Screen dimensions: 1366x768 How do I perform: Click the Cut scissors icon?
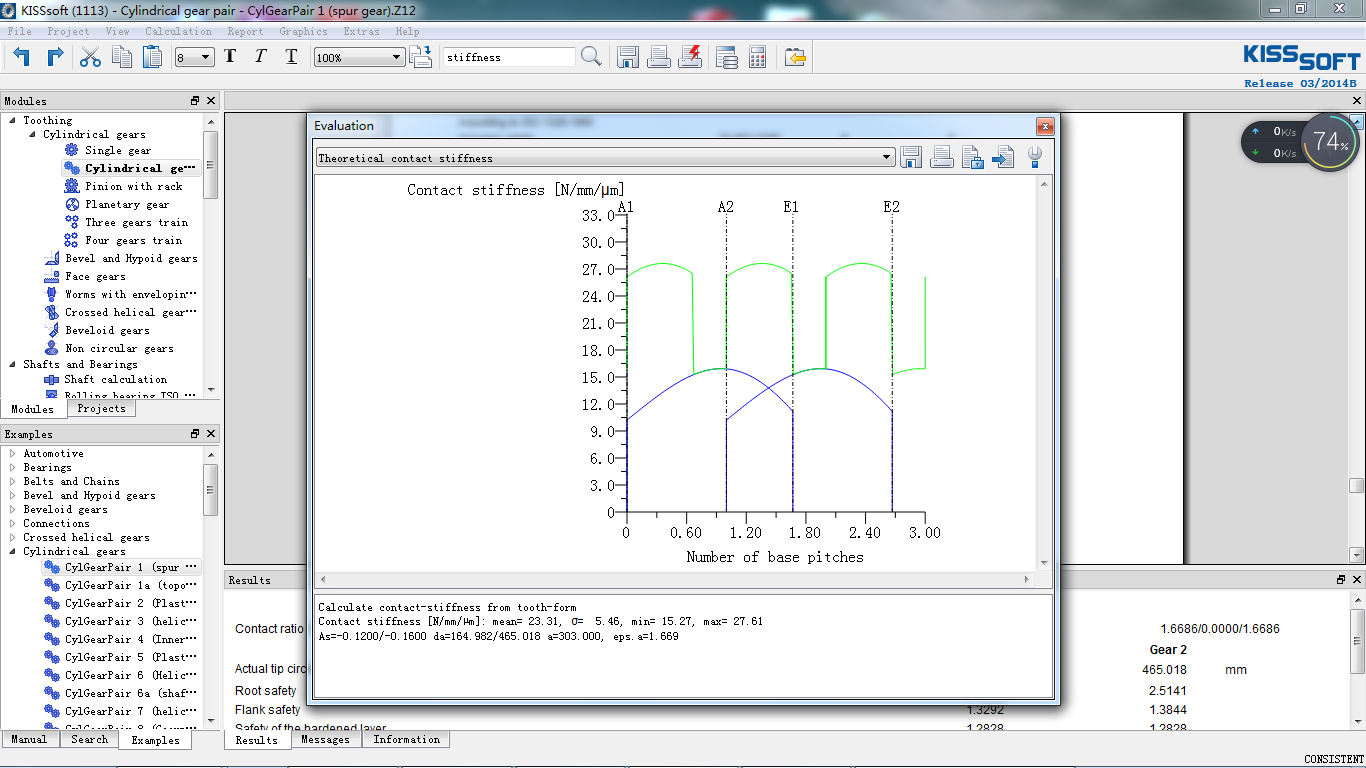90,57
